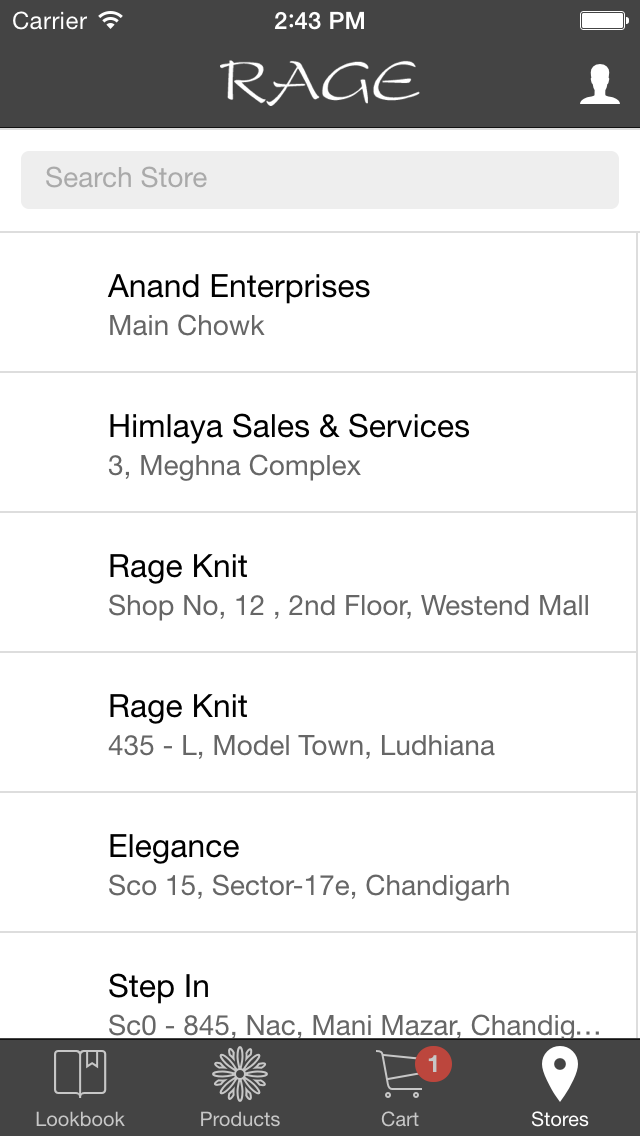
Task: Click the Search Store field
Action: [x=320, y=179]
